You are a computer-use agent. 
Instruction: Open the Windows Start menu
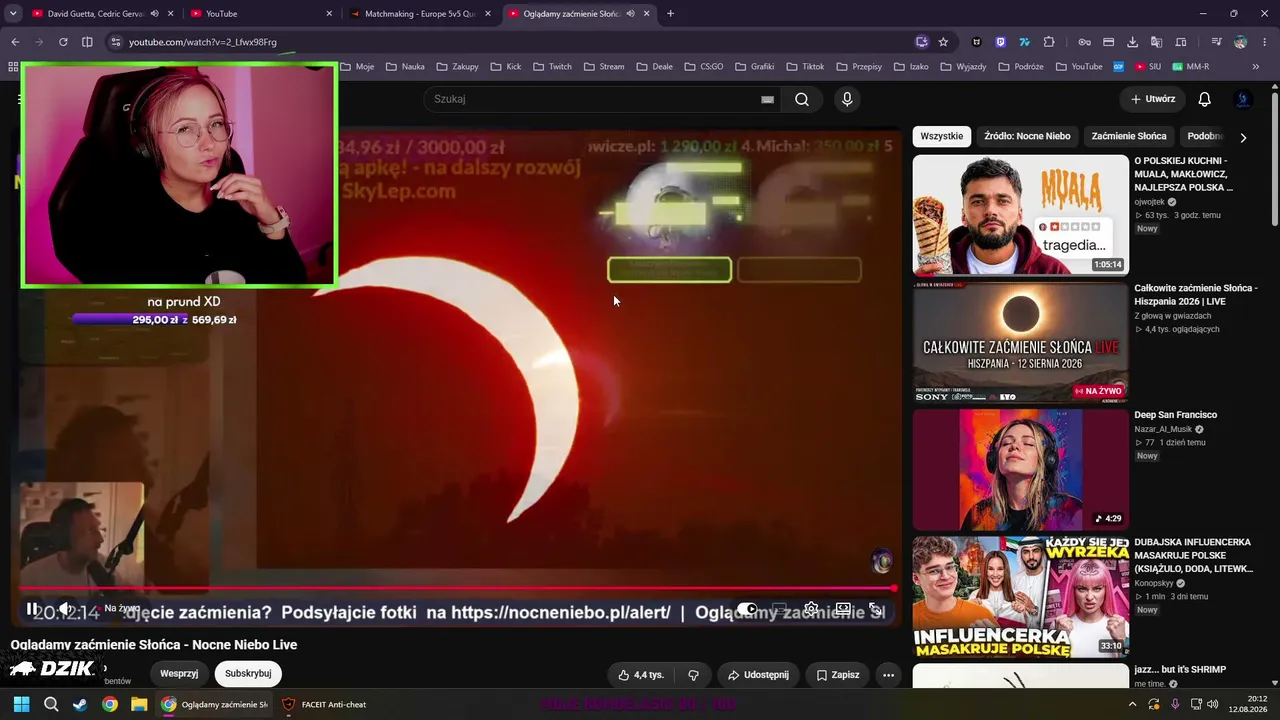tap(21, 704)
